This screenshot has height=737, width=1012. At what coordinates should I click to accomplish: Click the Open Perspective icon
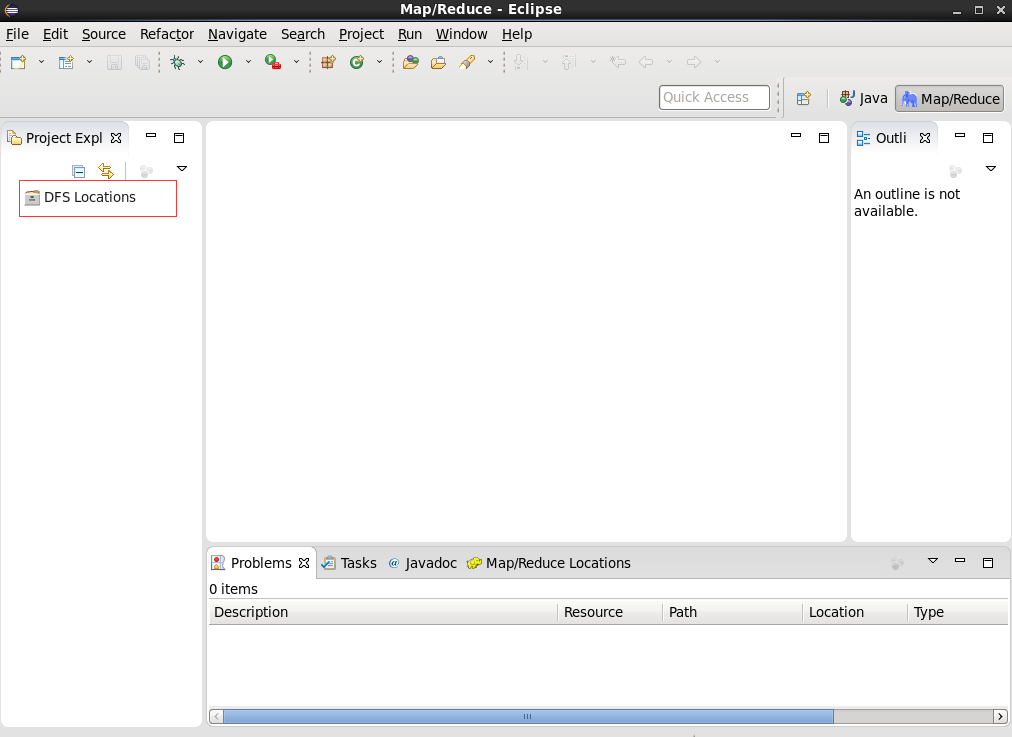(804, 97)
